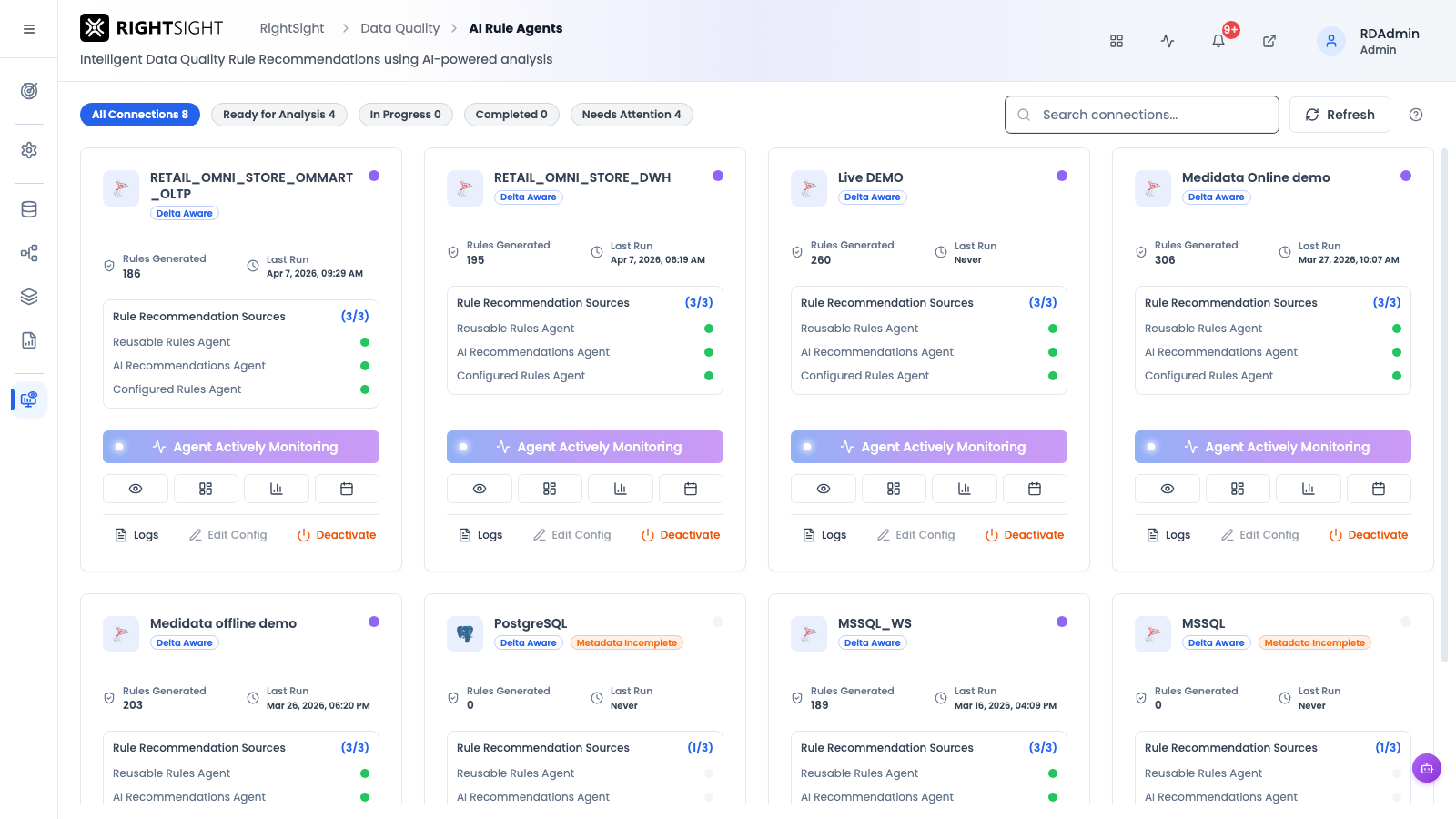The image size is (1456, 819).
Task: Click the activity pulse icon in the header
Action: point(1168,41)
